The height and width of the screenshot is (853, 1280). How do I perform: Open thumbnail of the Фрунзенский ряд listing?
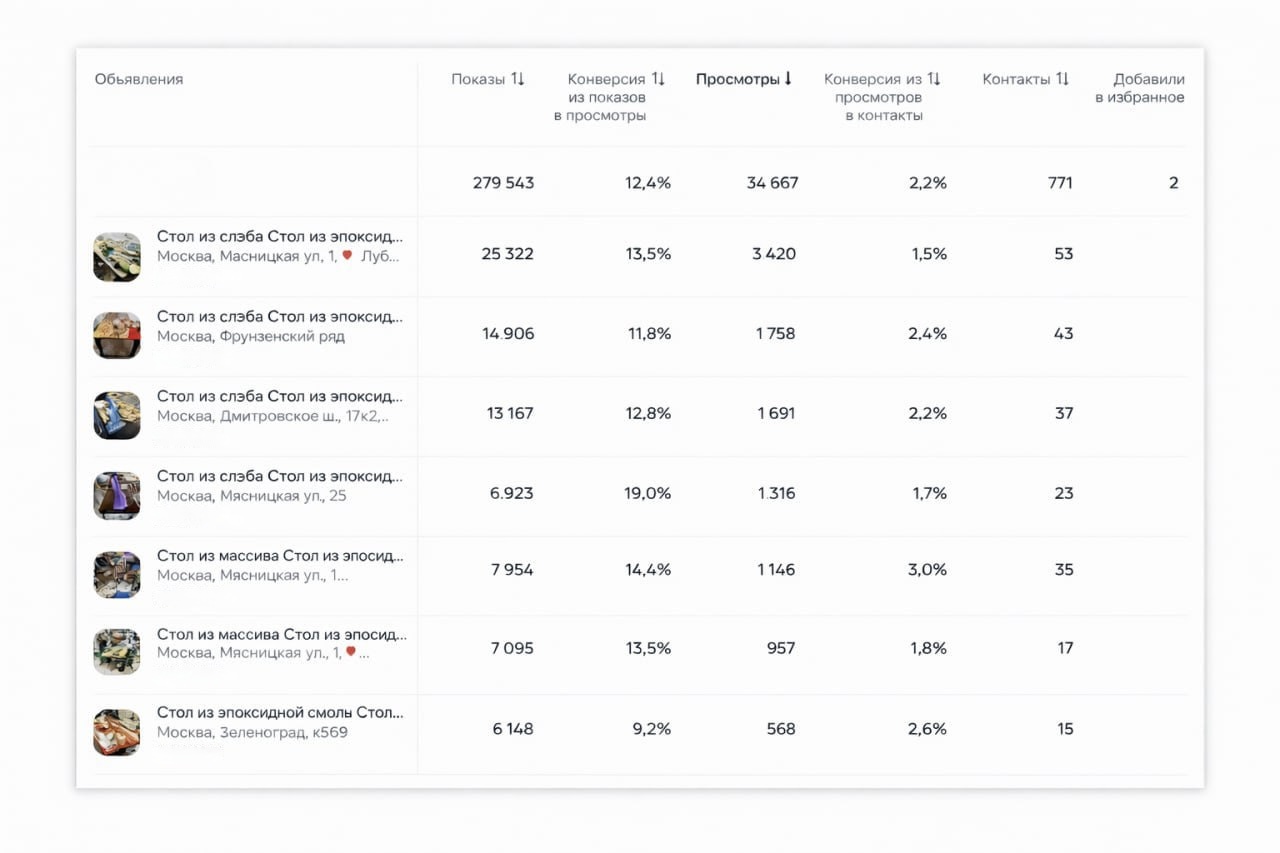coord(117,335)
